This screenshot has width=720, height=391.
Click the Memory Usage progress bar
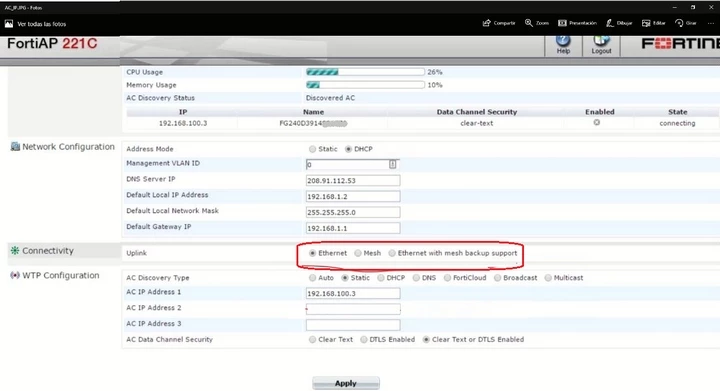pos(365,85)
